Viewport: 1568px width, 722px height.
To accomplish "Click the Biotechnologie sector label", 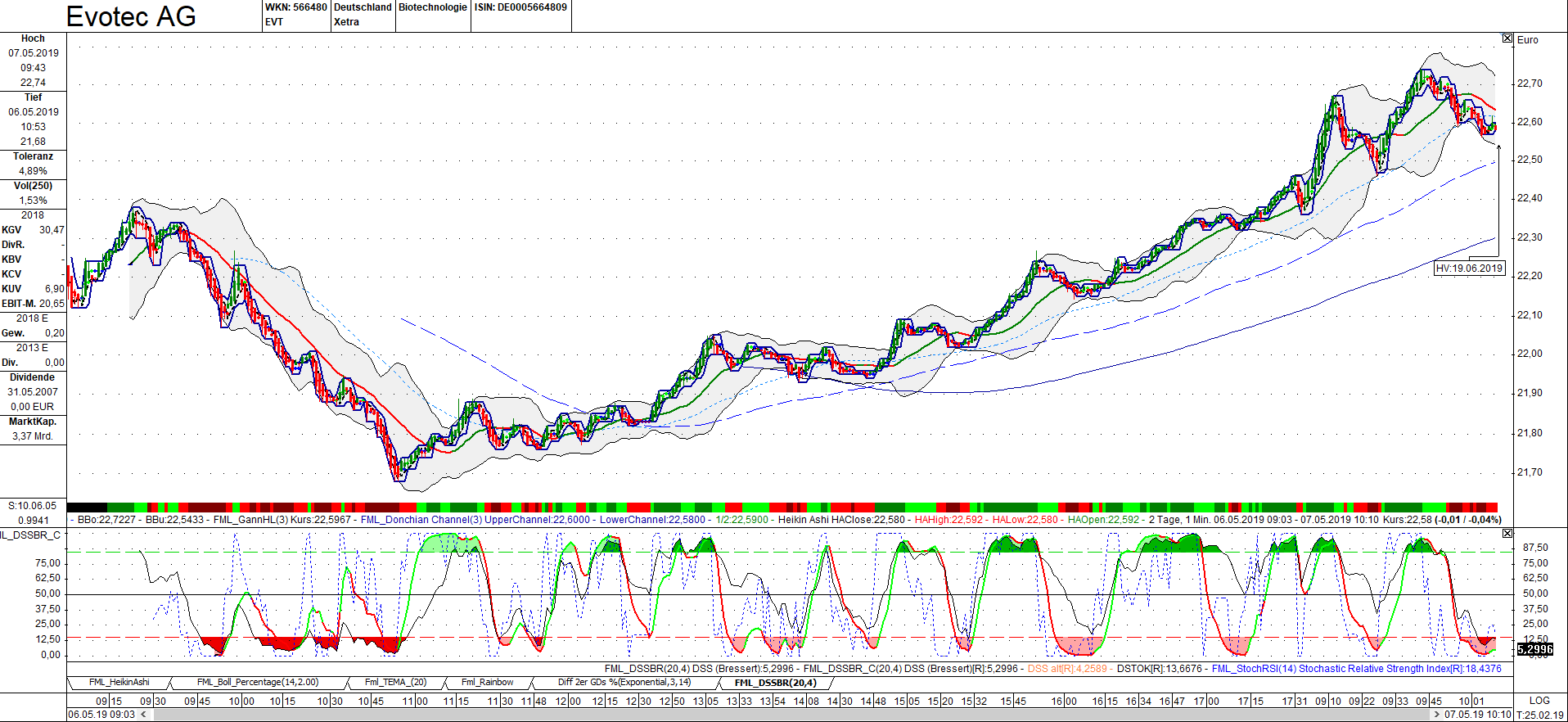I will [x=433, y=7].
